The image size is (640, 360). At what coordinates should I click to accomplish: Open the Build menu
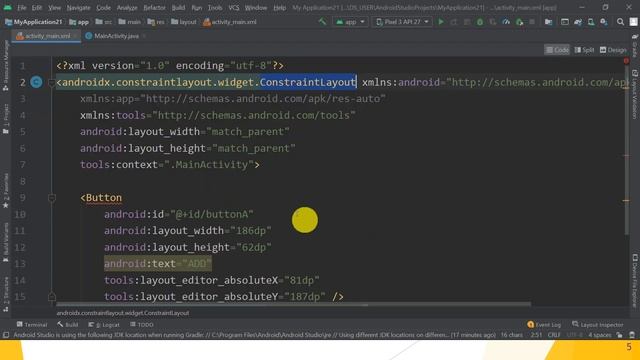coord(178,8)
